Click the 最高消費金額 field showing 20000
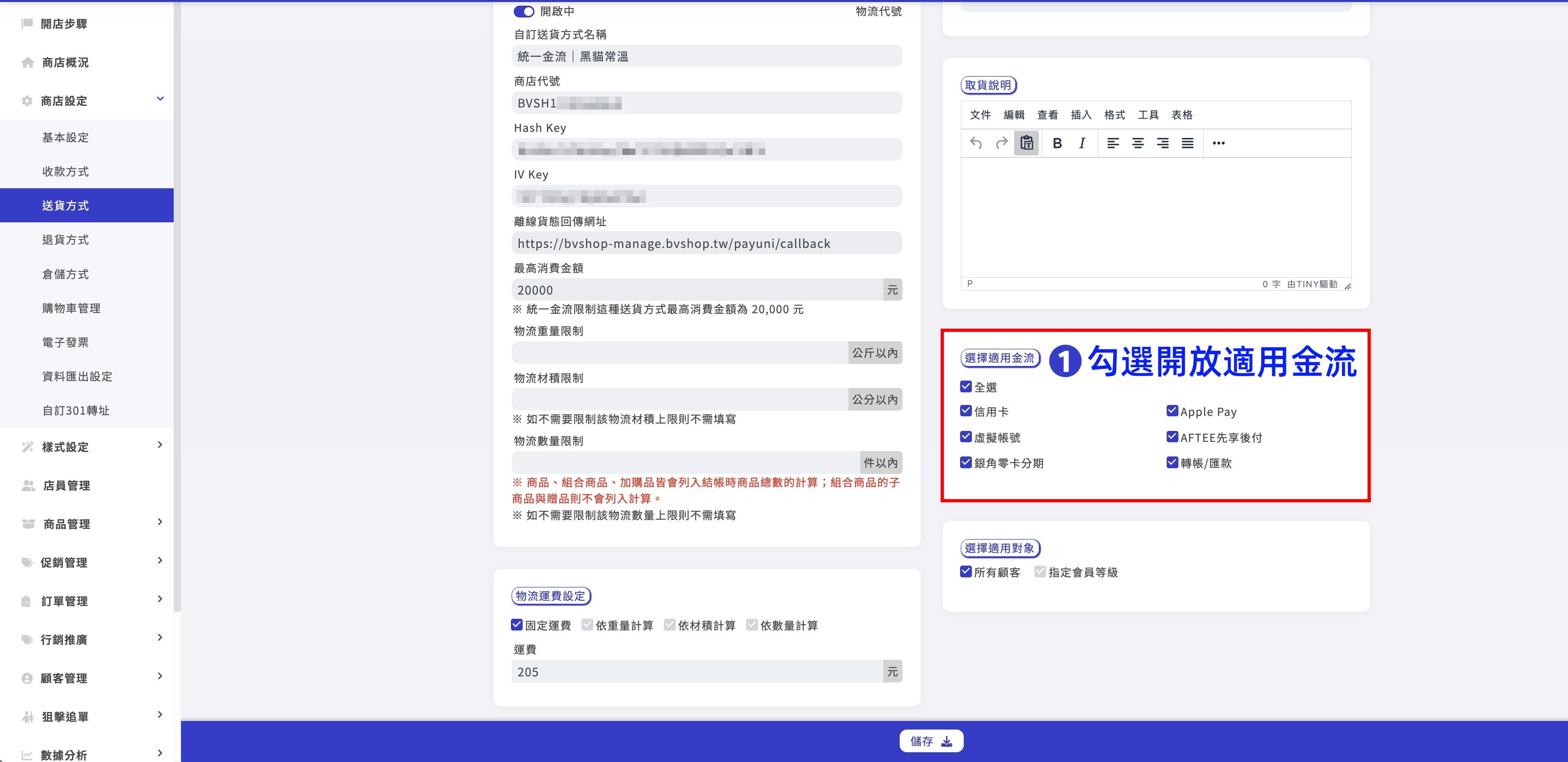 (697, 290)
